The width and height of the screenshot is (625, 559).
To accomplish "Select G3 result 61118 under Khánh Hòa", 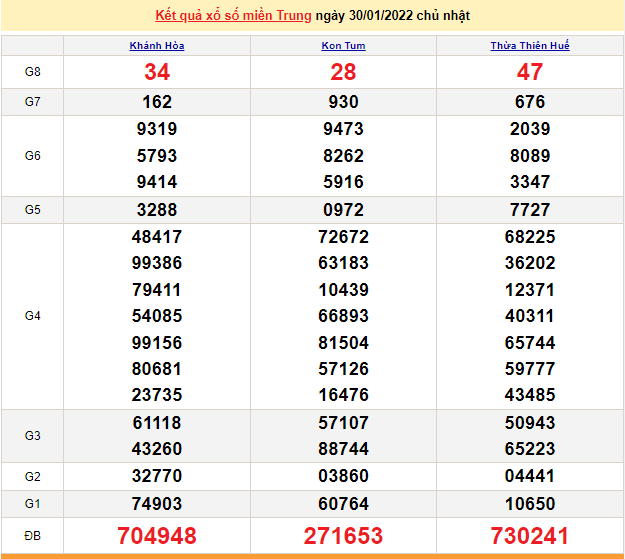I will point(157,423).
